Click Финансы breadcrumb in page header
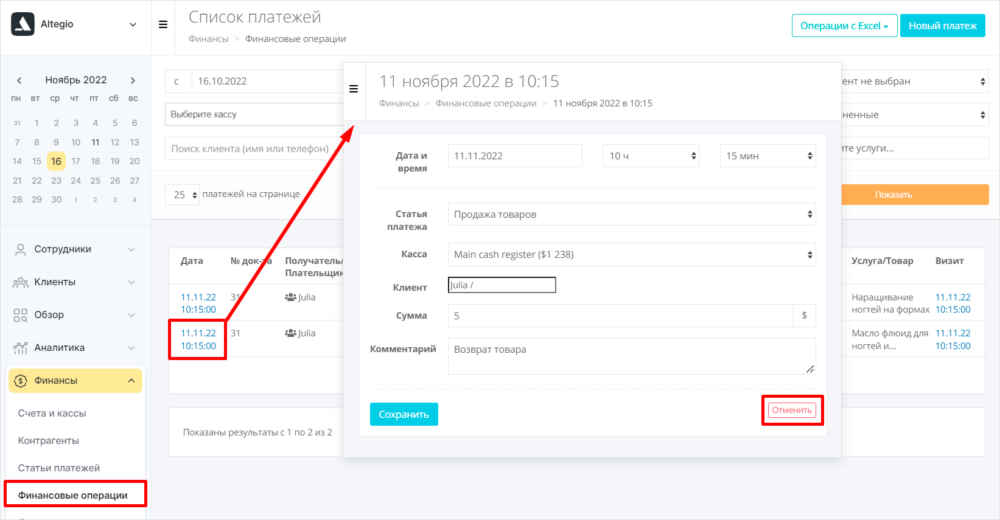The height and width of the screenshot is (520, 1000). pyautogui.click(x=208, y=39)
